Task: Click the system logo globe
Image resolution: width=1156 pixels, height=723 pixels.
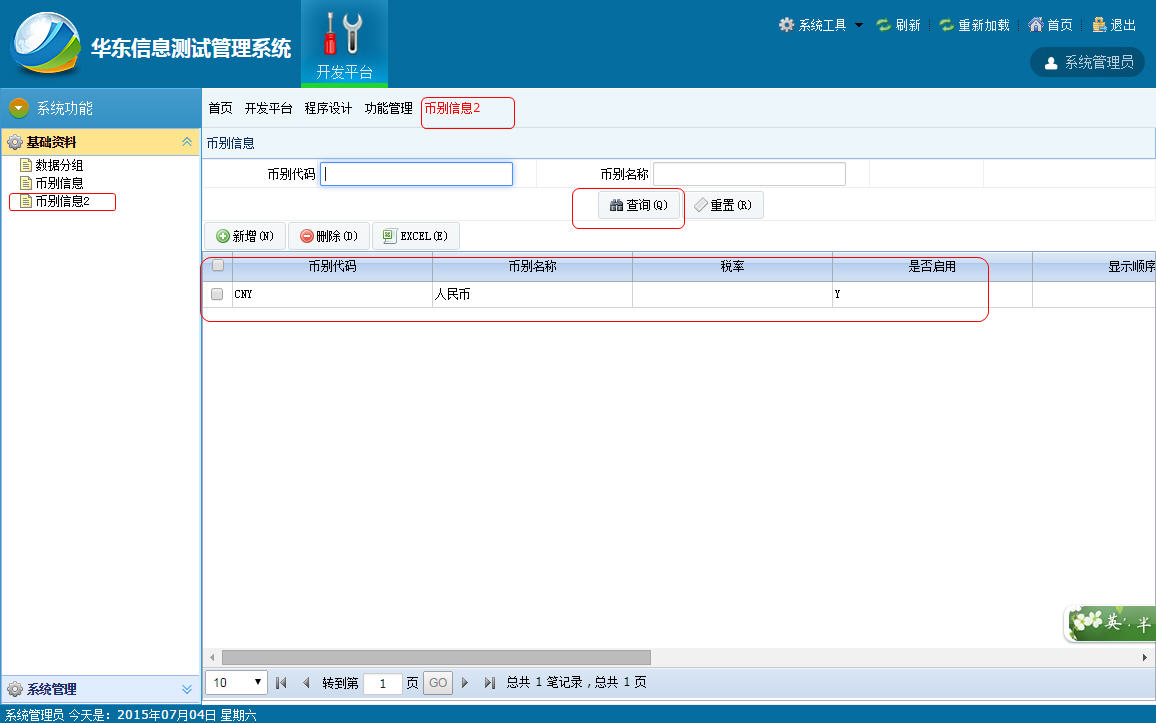Action: point(46,43)
